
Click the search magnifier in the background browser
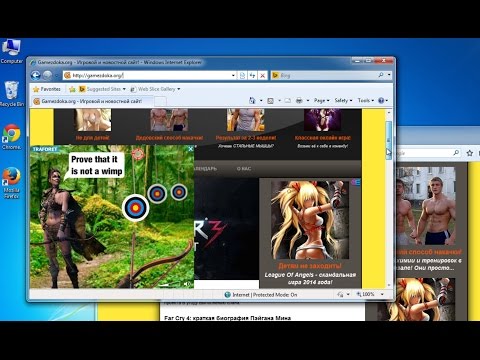pyautogui.click(x=456, y=153)
